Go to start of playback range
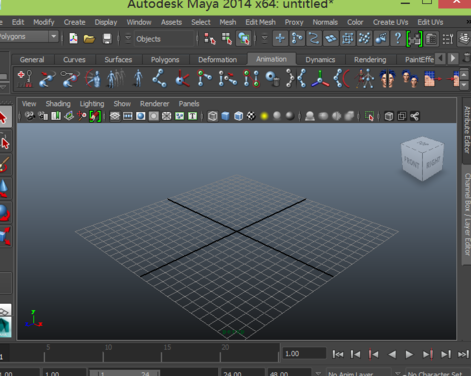 [x=338, y=354]
